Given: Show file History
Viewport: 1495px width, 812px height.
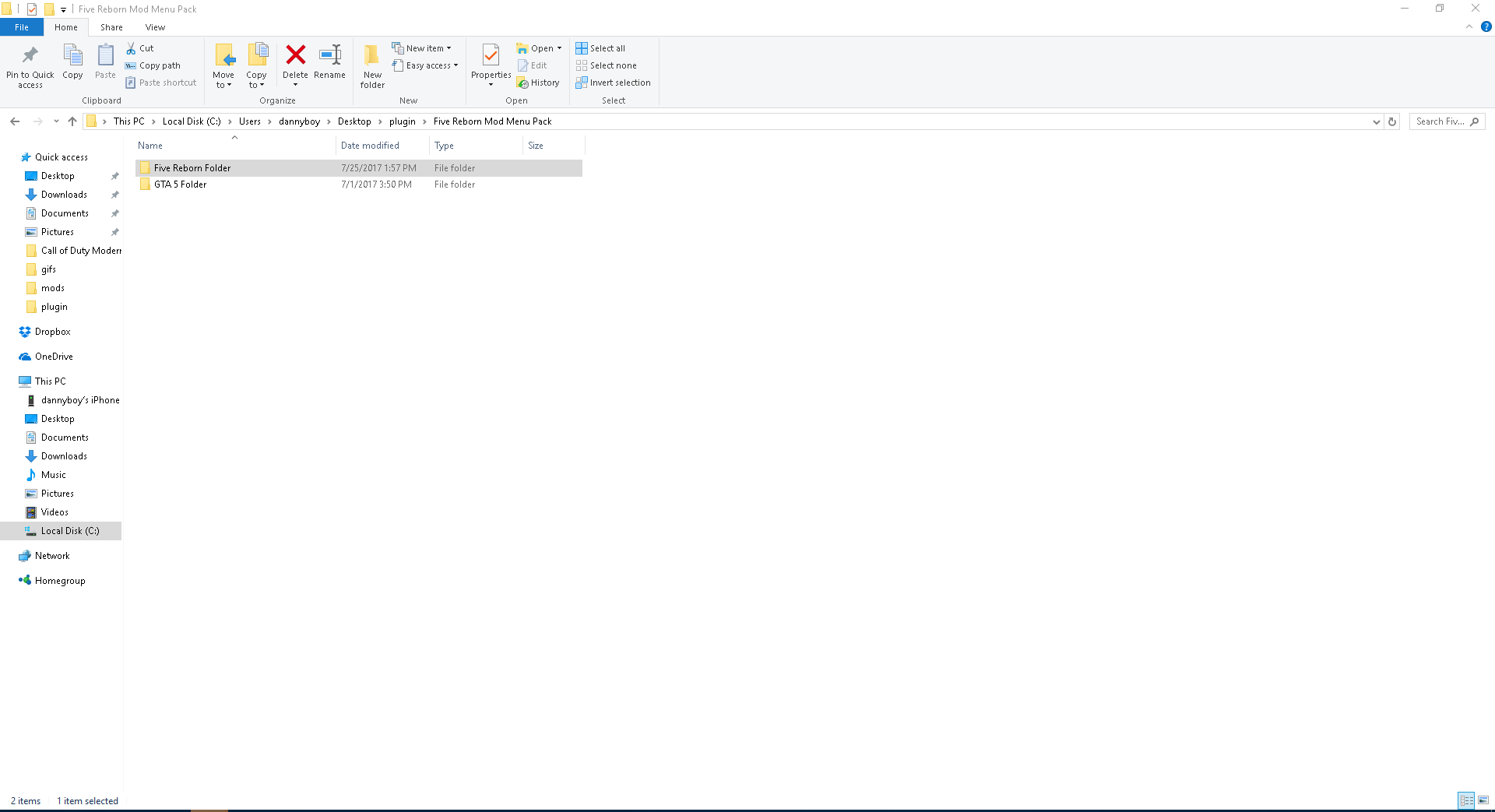Looking at the screenshot, I should pos(538,83).
